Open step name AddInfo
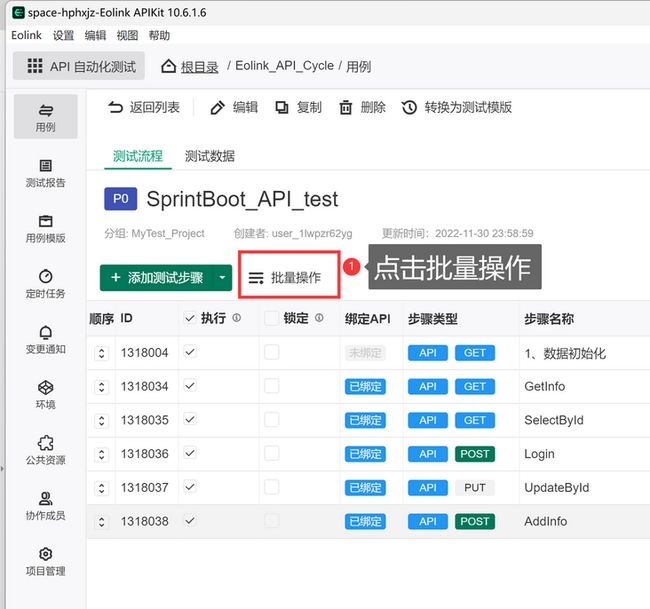Screen dimensions: 650x609 pos(546,521)
